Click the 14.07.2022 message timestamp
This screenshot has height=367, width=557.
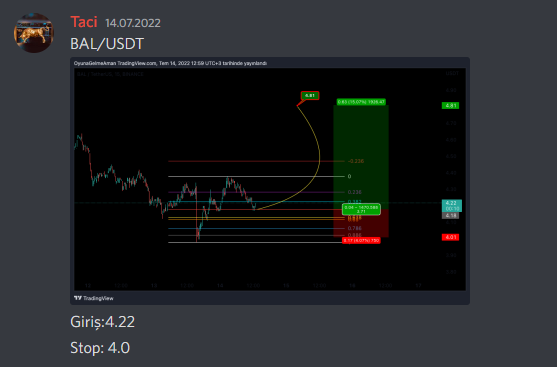point(133,23)
